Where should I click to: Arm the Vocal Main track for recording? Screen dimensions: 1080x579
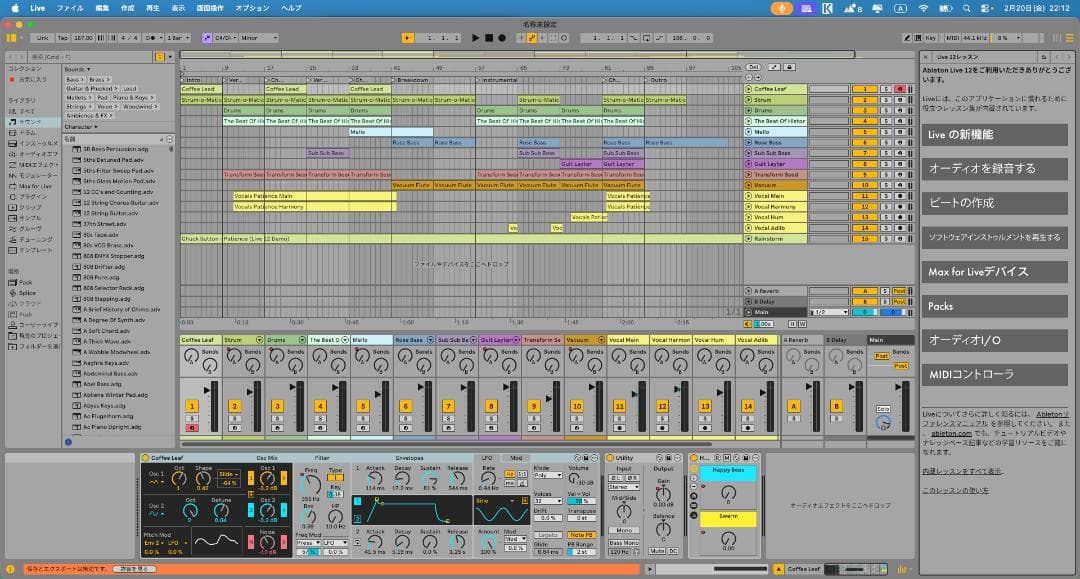tap(900, 196)
